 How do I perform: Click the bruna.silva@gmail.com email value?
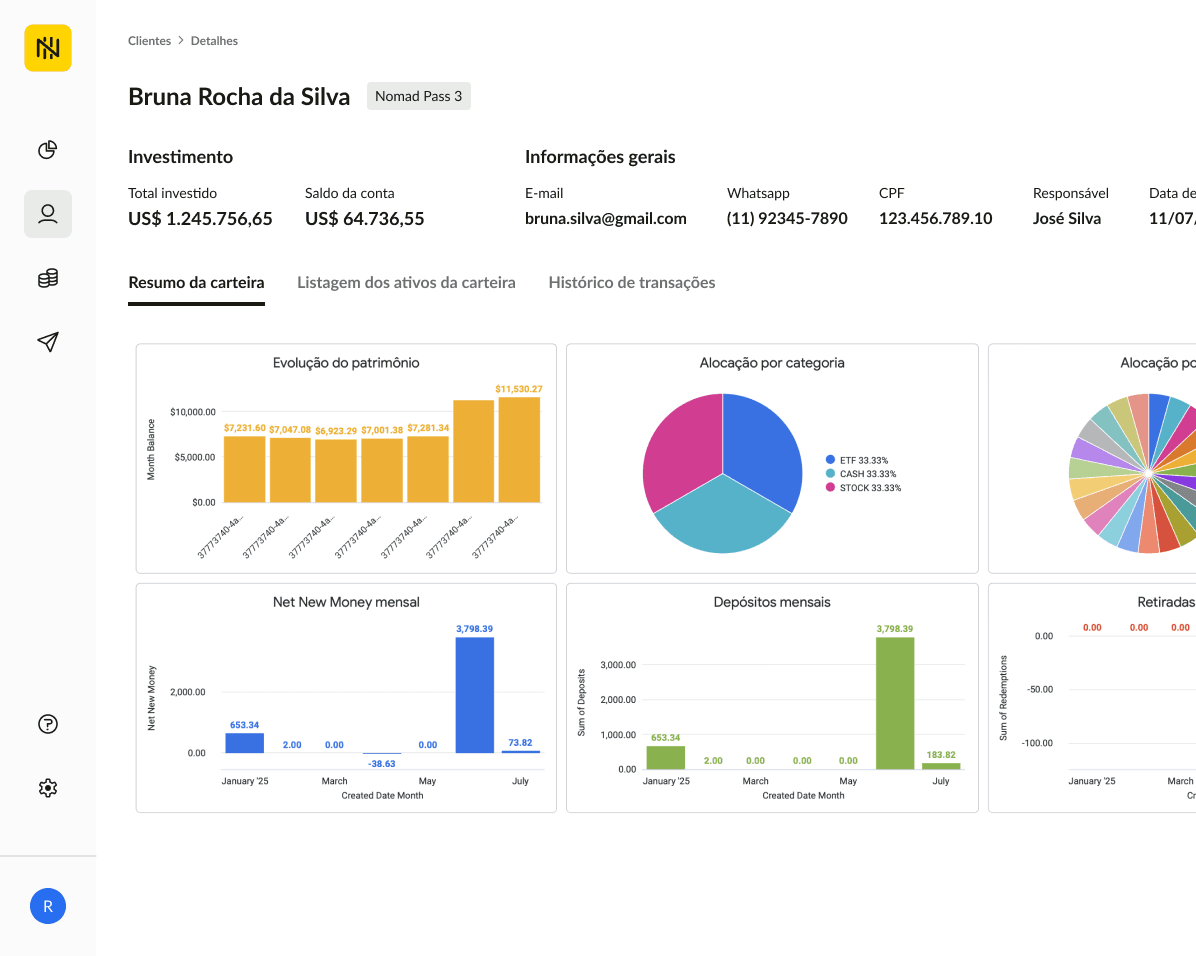click(606, 219)
